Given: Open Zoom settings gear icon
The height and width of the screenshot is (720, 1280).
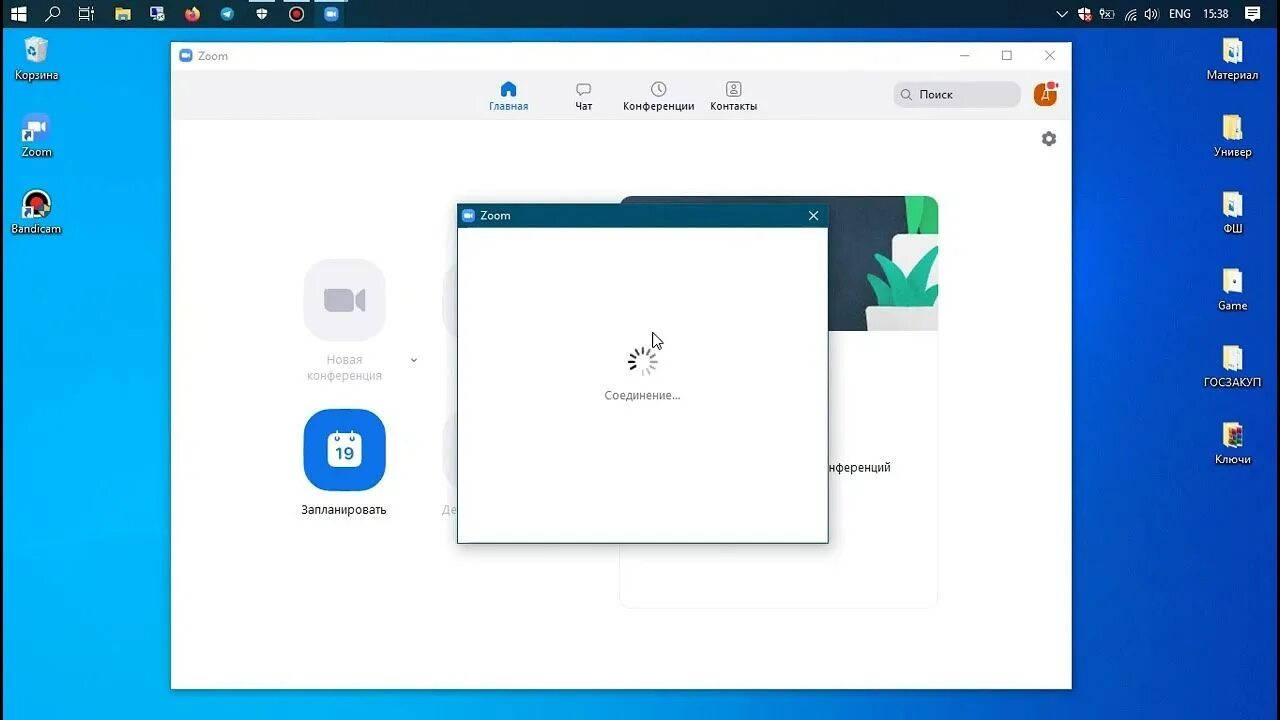Looking at the screenshot, I should point(1048,139).
